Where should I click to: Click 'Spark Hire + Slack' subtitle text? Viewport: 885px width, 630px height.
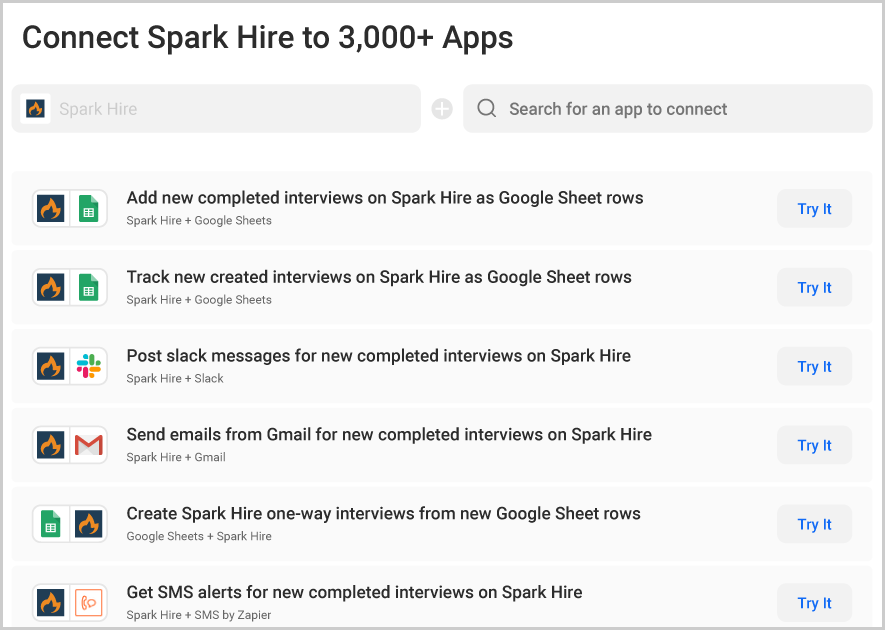[x=175, y=378]
